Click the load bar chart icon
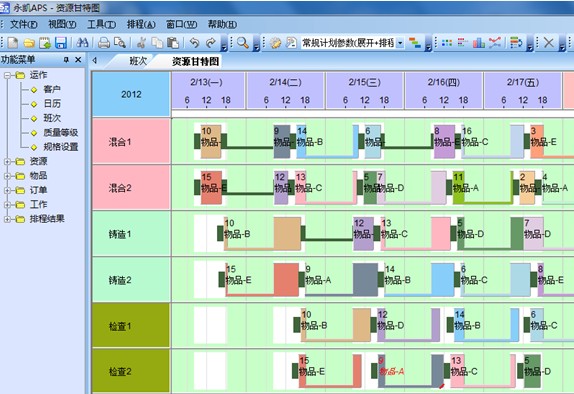 [478, 43]
